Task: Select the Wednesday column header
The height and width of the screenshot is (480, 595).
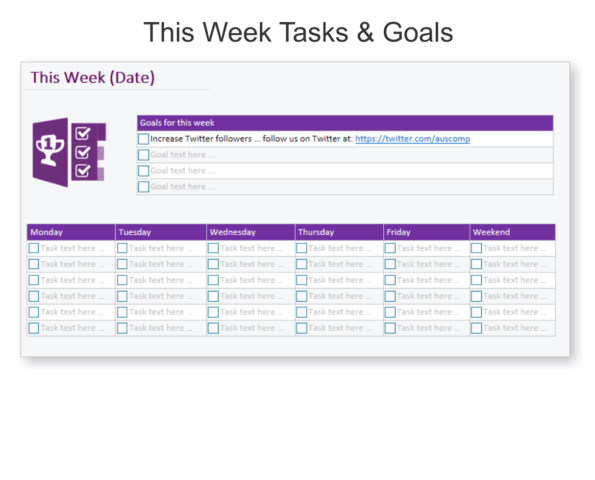Action: point(250,232)
